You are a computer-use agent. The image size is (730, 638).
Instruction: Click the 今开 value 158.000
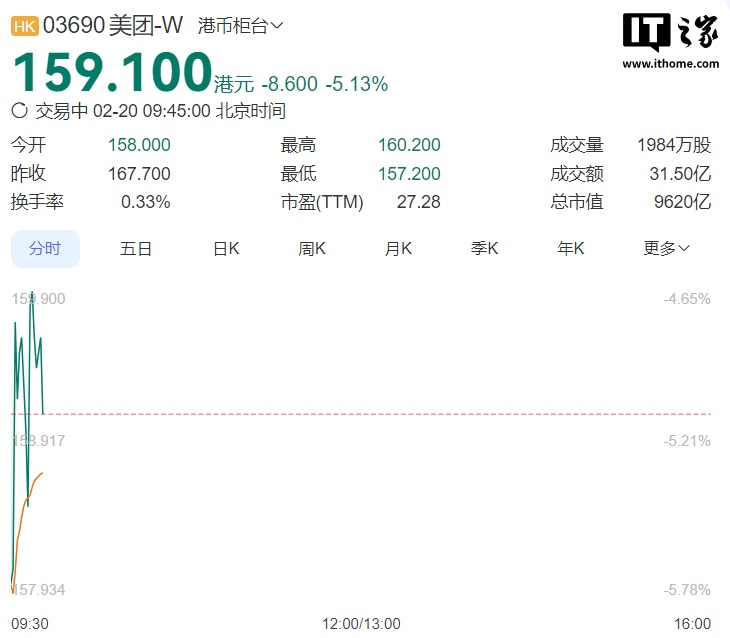(x=139, y=145)
